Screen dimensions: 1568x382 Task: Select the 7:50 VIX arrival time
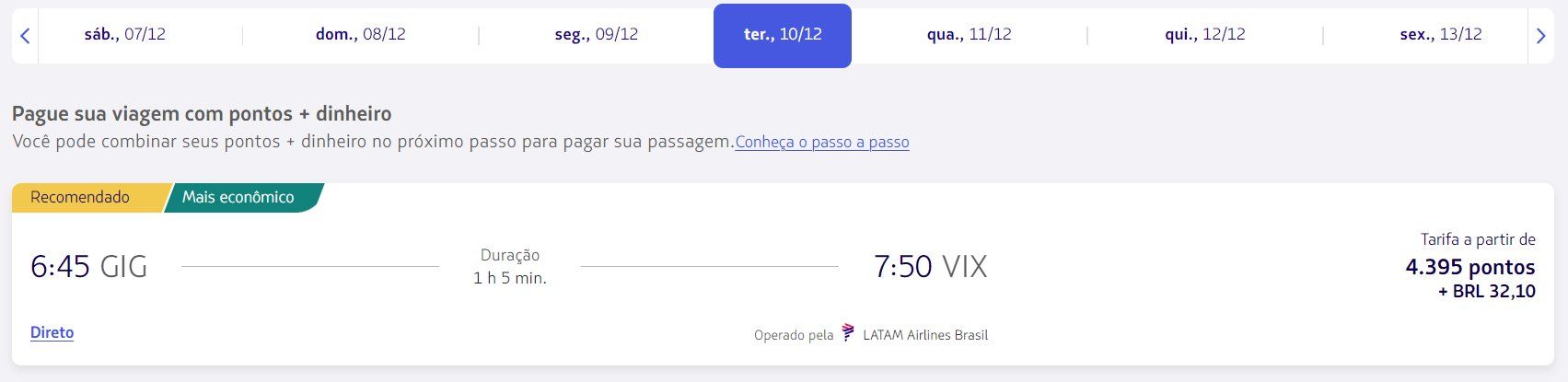tap(930, 267)
